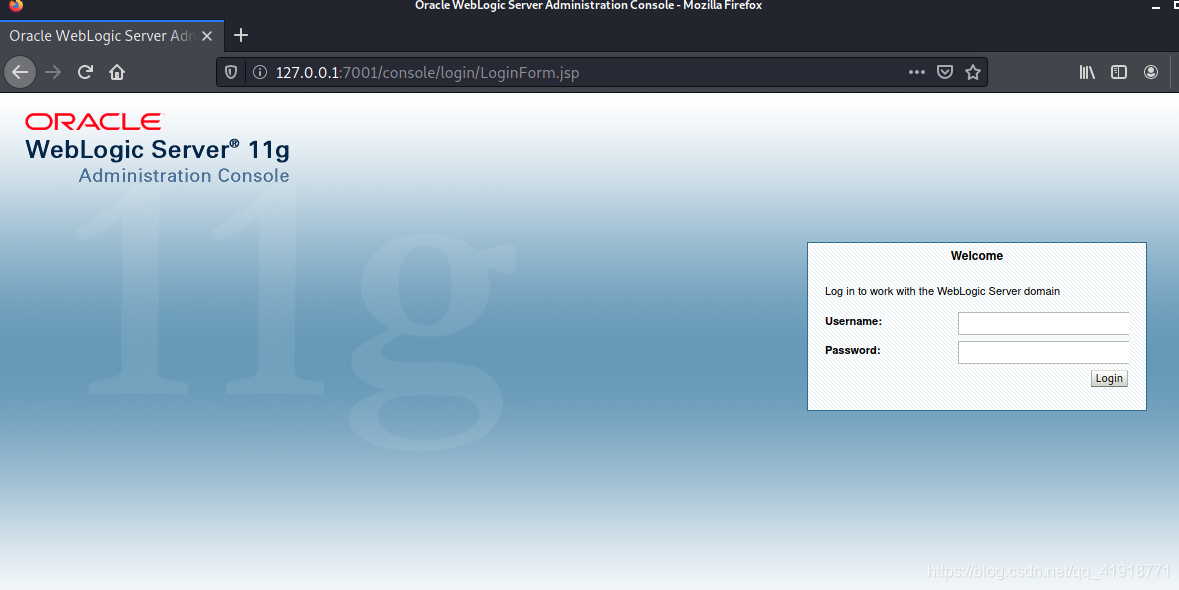The height and width of the screenshot is (590, 1179).
Task: Save page to Pocket
Action: (x=945, y=72)
